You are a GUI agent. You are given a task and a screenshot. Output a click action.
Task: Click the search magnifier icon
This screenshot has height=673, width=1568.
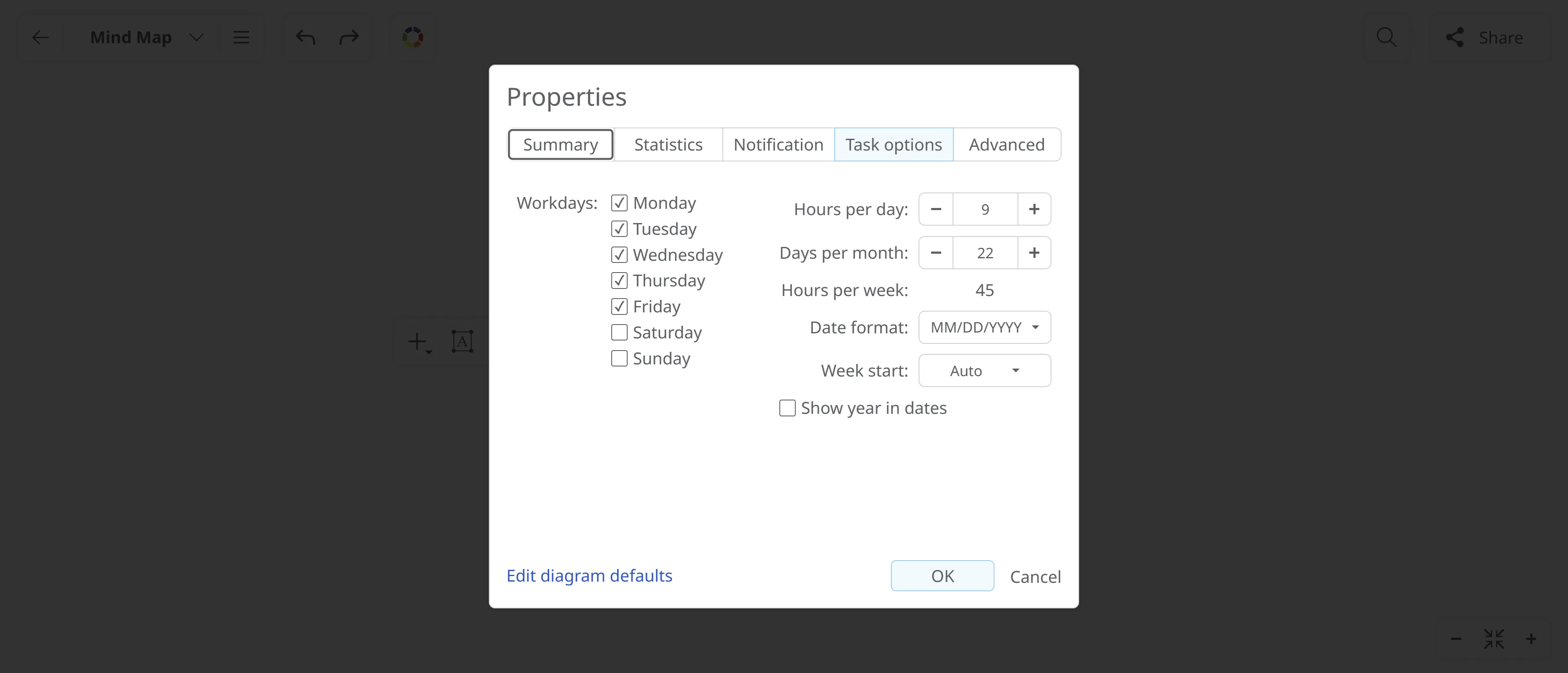point(1386,38)
